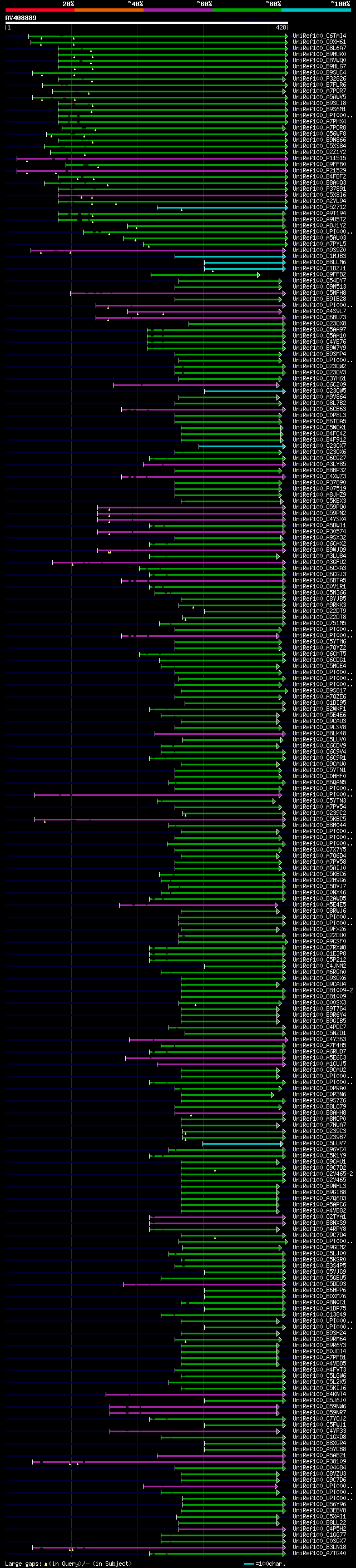Click the hit label UniRef100_Q9FFB2
The image size is (356, 1568).
pos(319,275)
